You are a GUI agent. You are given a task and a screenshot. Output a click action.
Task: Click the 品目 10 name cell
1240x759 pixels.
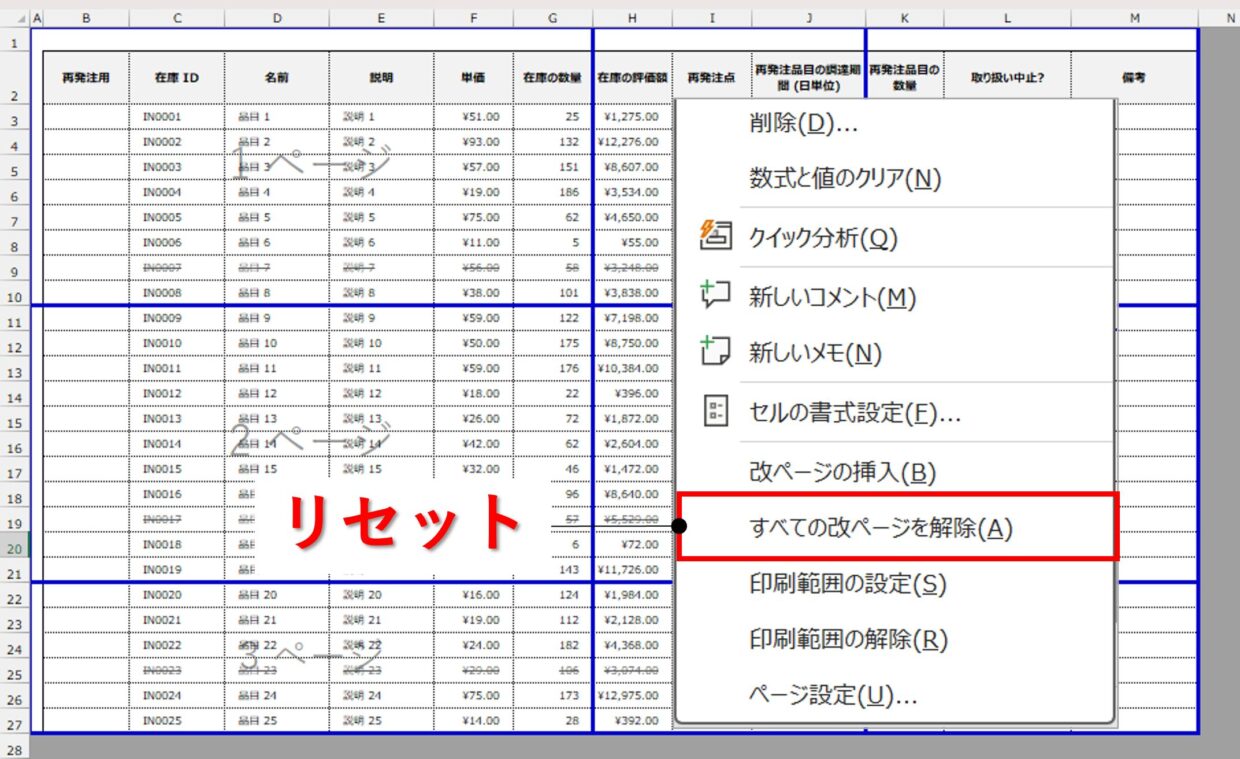[x=276, y=343]
